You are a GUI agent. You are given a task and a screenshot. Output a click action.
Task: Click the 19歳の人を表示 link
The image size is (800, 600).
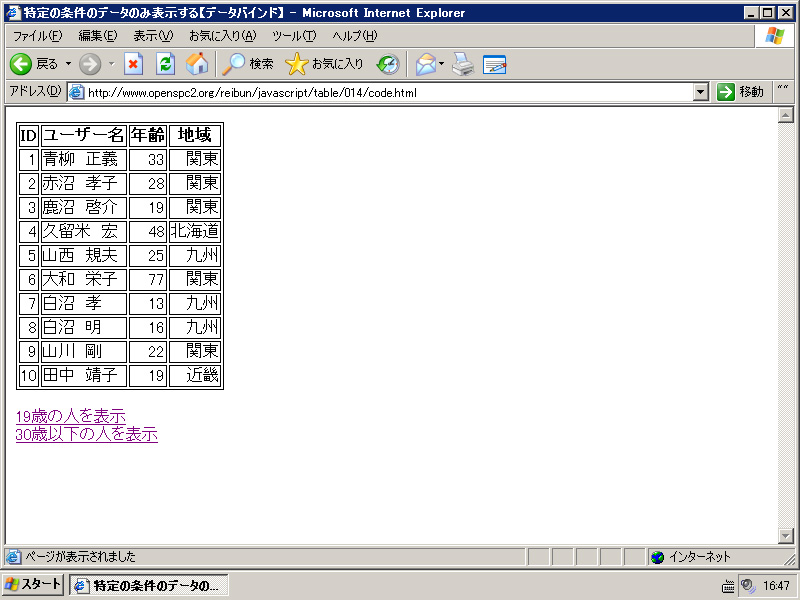pyautogui.click(x=70, y=416)
